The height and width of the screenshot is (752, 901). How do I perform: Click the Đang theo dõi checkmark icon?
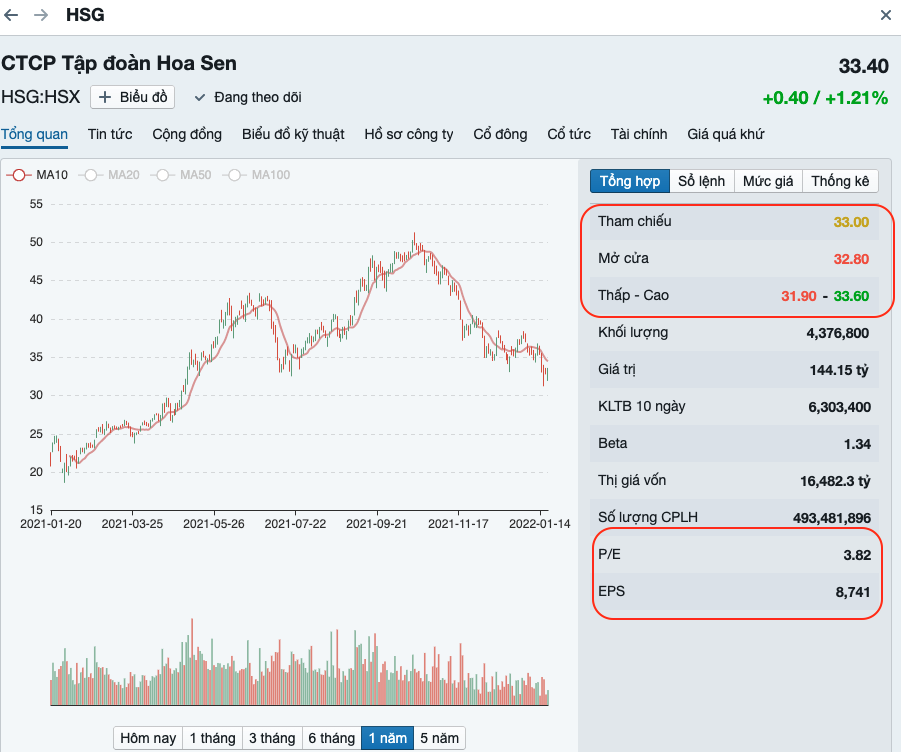pos(199,98)
